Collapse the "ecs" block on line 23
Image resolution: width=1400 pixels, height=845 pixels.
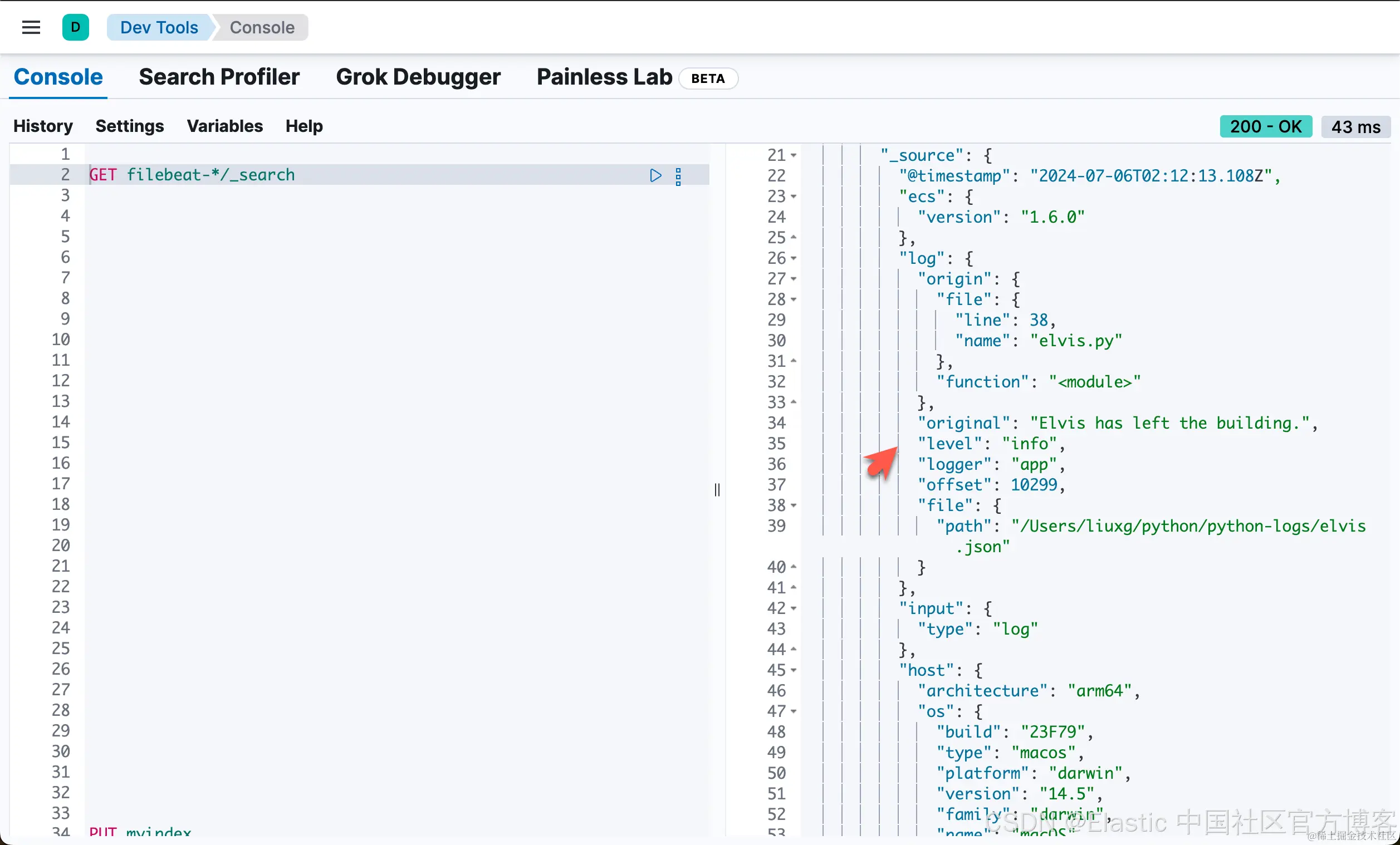[x=794, y=196]
